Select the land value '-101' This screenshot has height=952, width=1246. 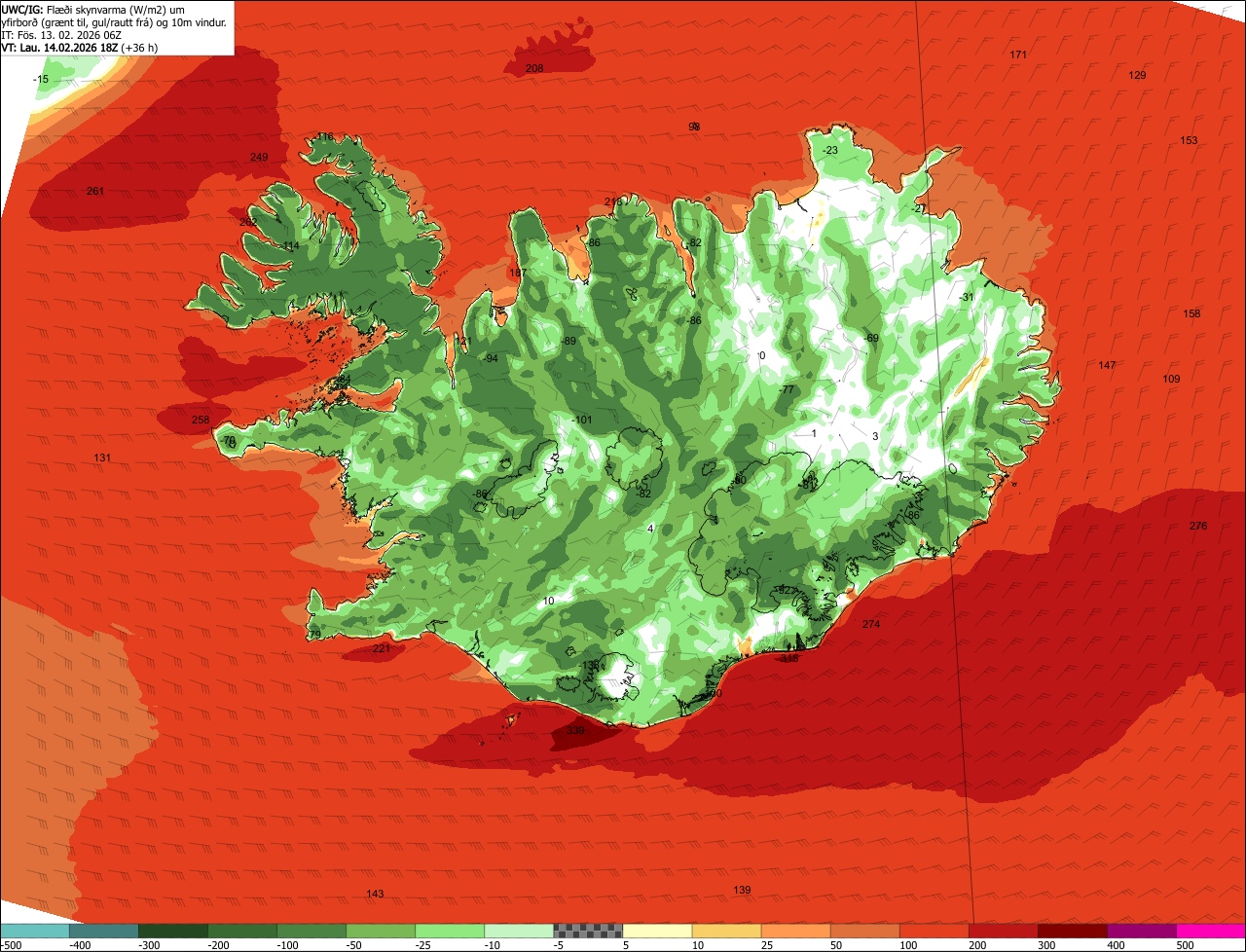(x=581, y=420)
